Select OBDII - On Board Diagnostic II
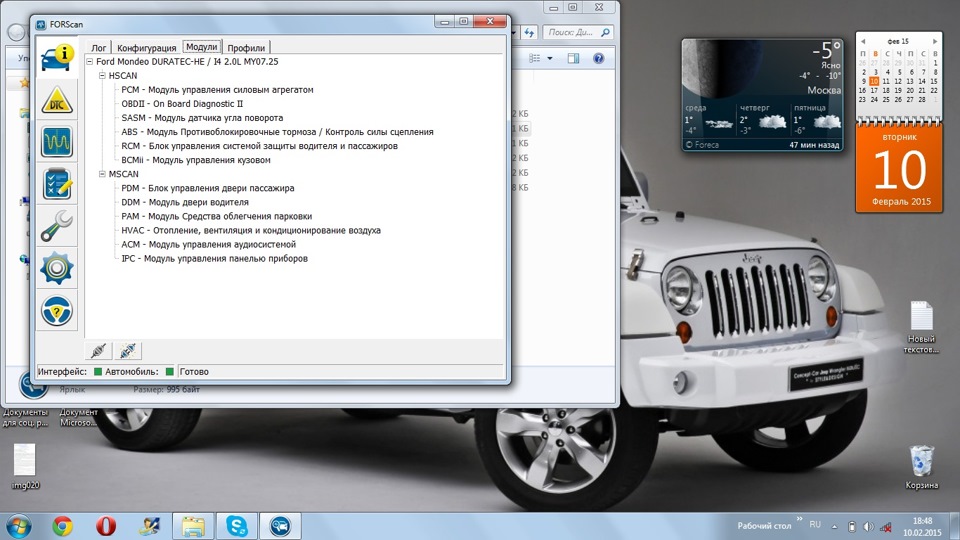Image resolution: width=960 pixels, height=540 pixels. pos(182,103)
